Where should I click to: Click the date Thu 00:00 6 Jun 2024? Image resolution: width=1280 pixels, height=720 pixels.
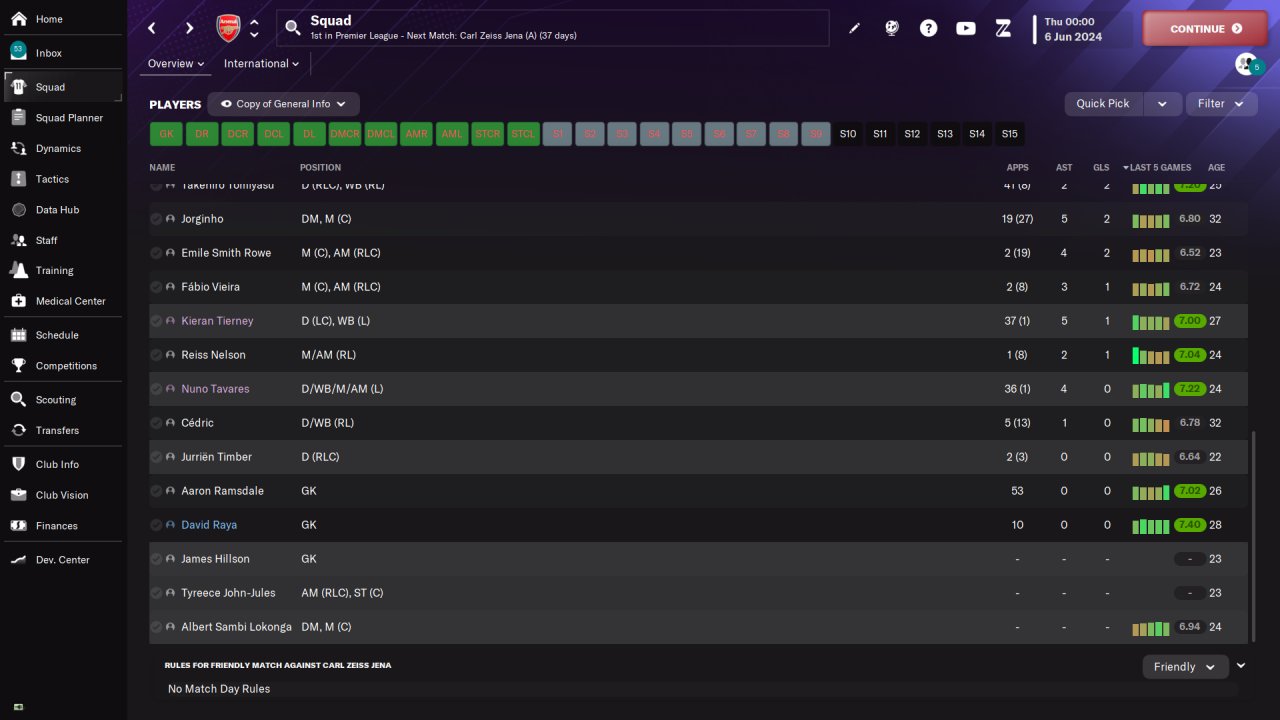pyautogui.click(x=1073, y=29)
